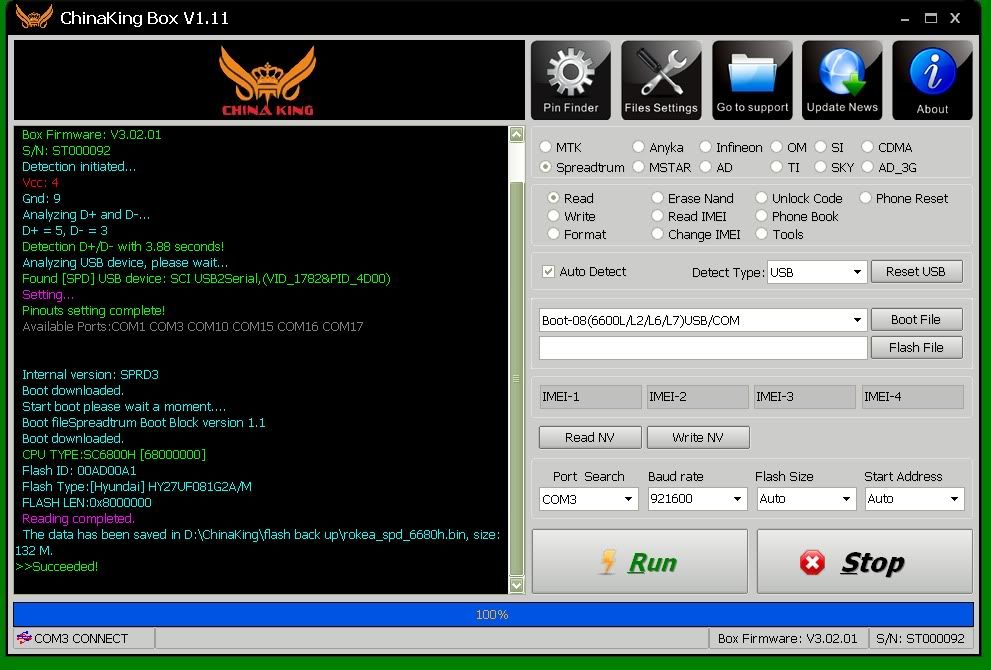
Task: Open the Port COM3 dropdown
Action: (588, 499)
